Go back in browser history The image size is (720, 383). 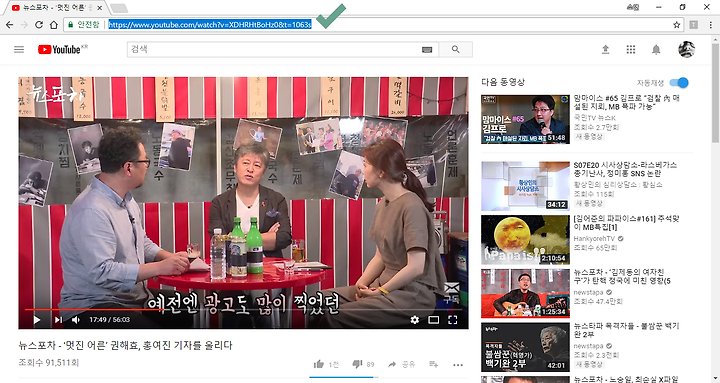pyautogui.click(x=9, y=25)
